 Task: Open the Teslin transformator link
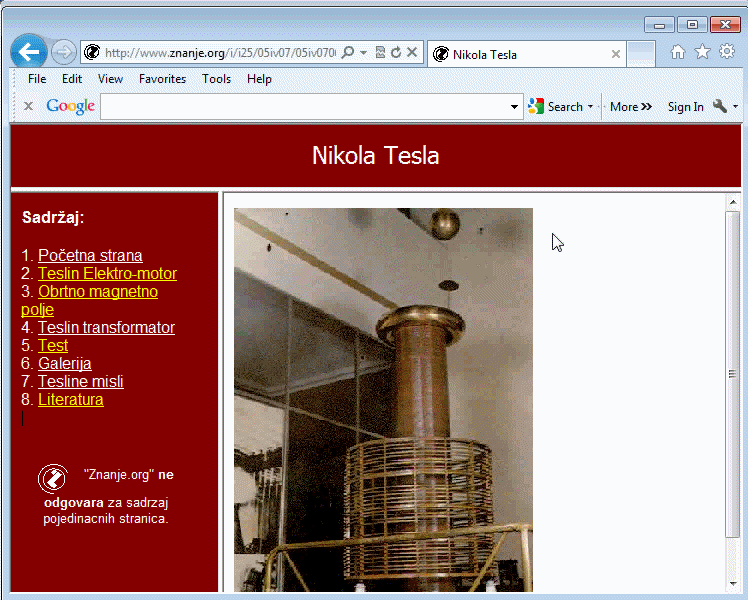click(x=106, y=327)
